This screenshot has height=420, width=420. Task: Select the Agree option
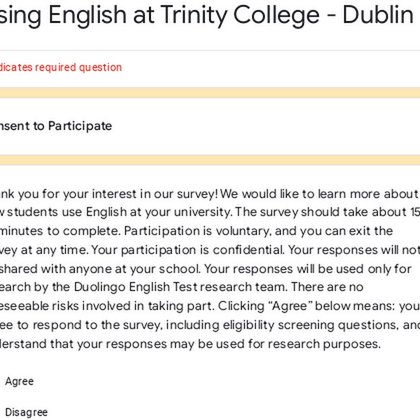19,381
